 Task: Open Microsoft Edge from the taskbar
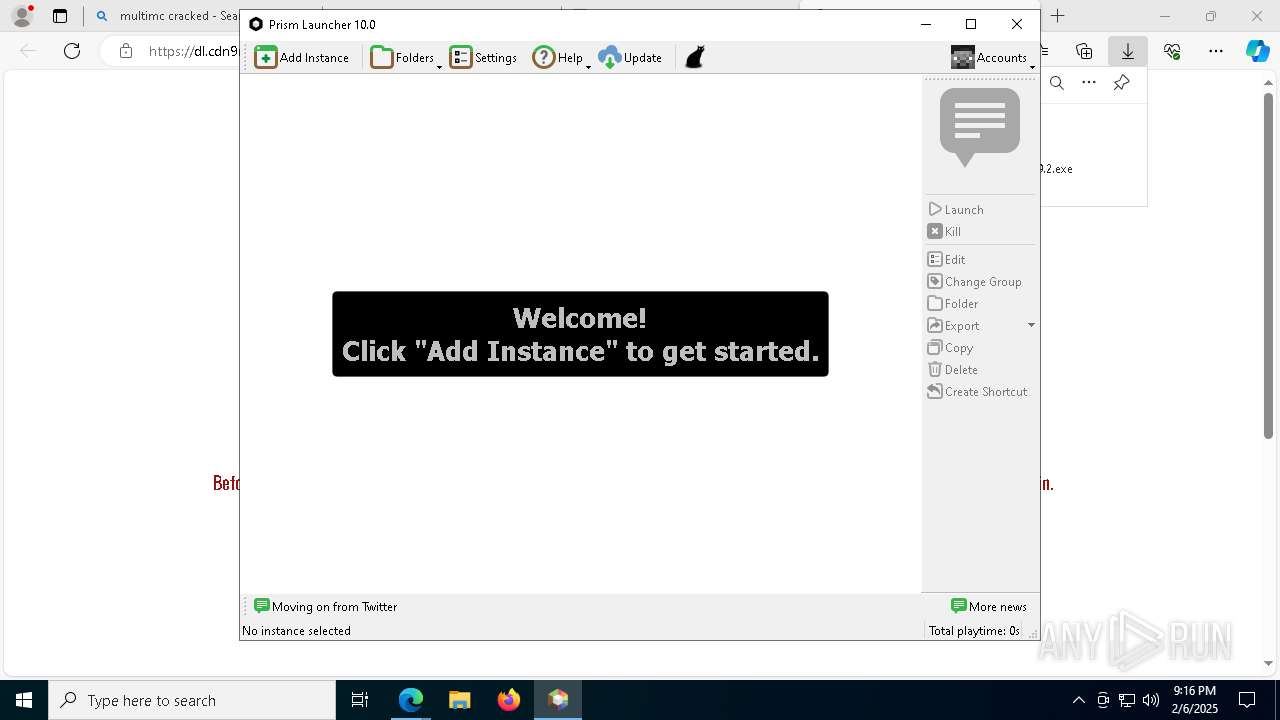click(411, 700)
